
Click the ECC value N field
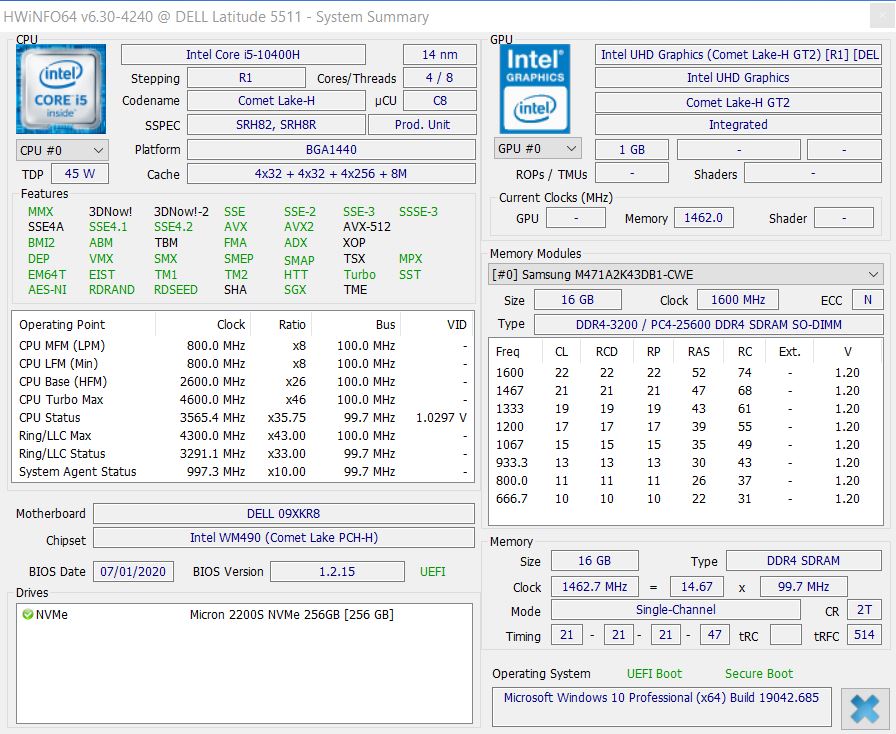tap(867, 300)
